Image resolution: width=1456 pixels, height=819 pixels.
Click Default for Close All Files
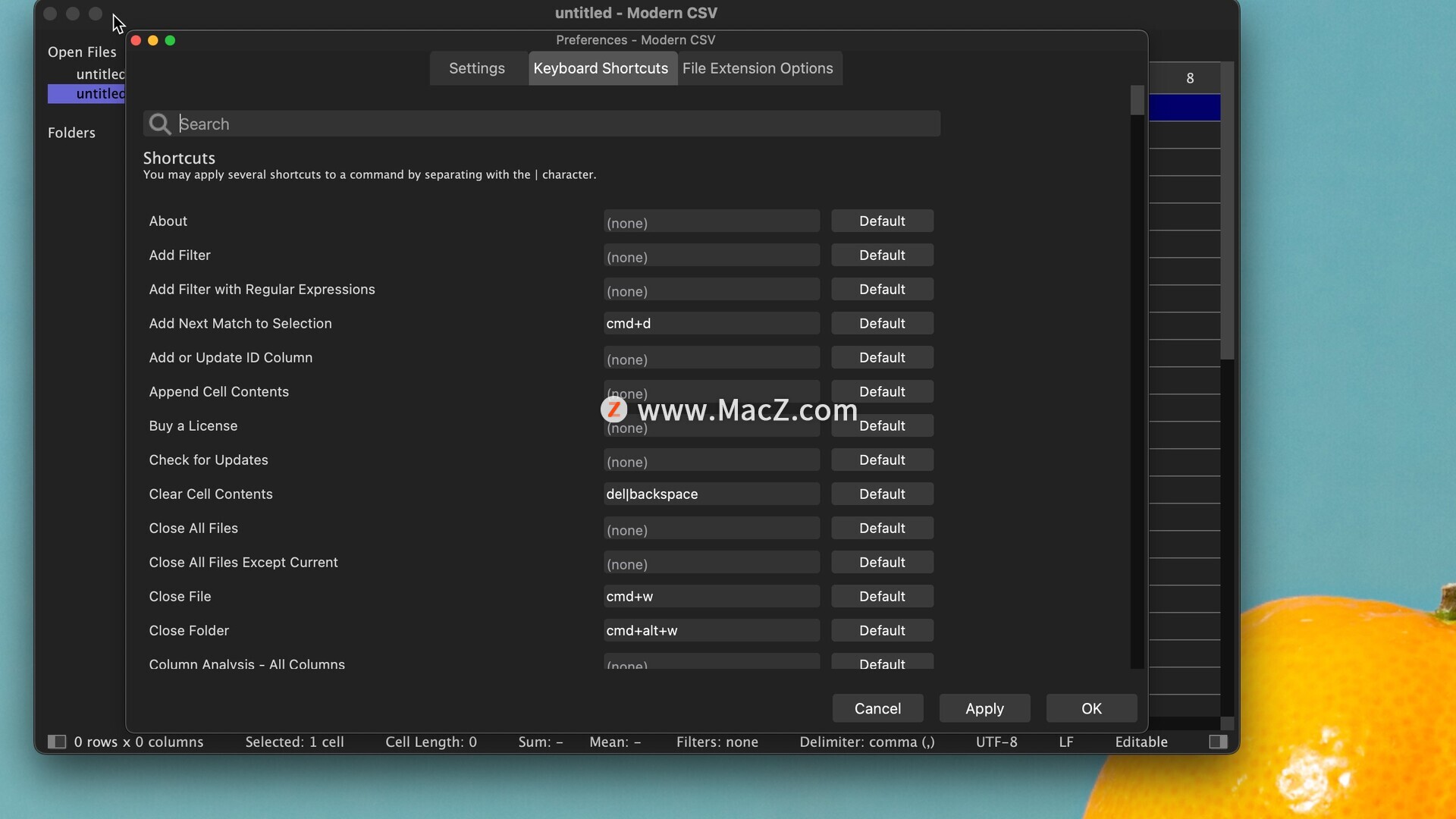tap(883, 529)
